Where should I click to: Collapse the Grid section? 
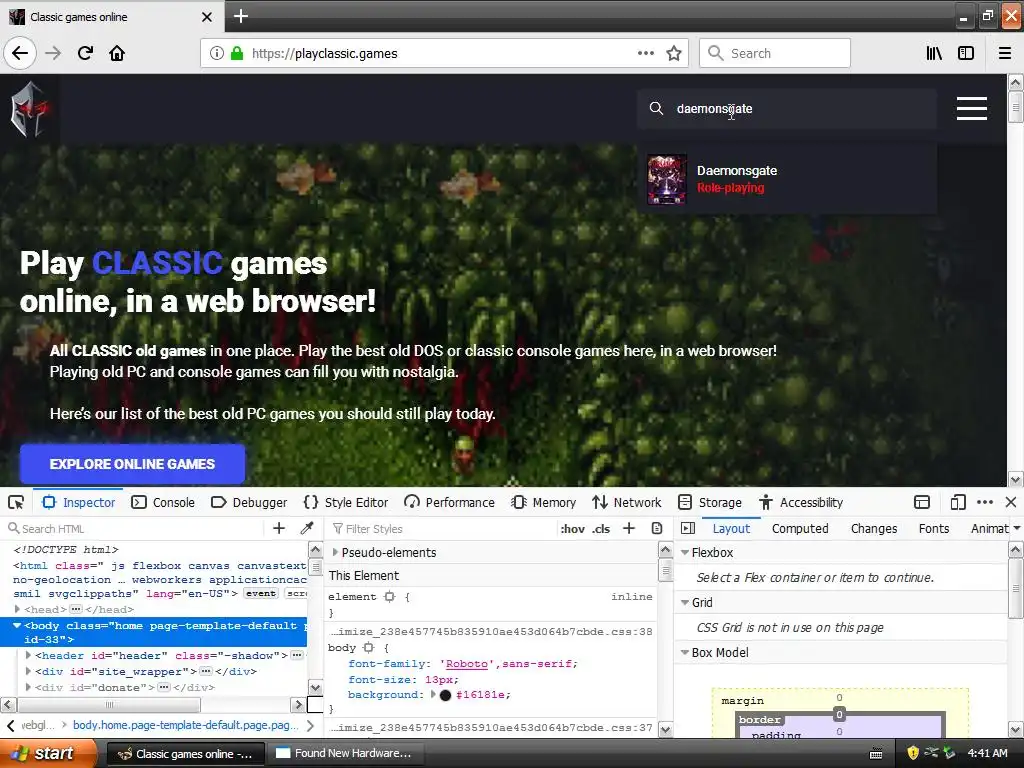tap(684, 602)
